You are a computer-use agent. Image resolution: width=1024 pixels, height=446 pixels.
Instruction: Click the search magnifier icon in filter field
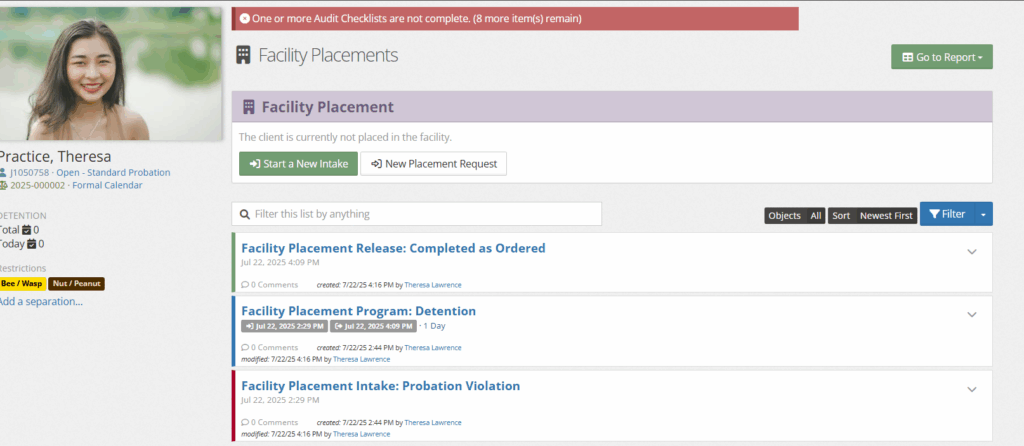pos(245,214)
